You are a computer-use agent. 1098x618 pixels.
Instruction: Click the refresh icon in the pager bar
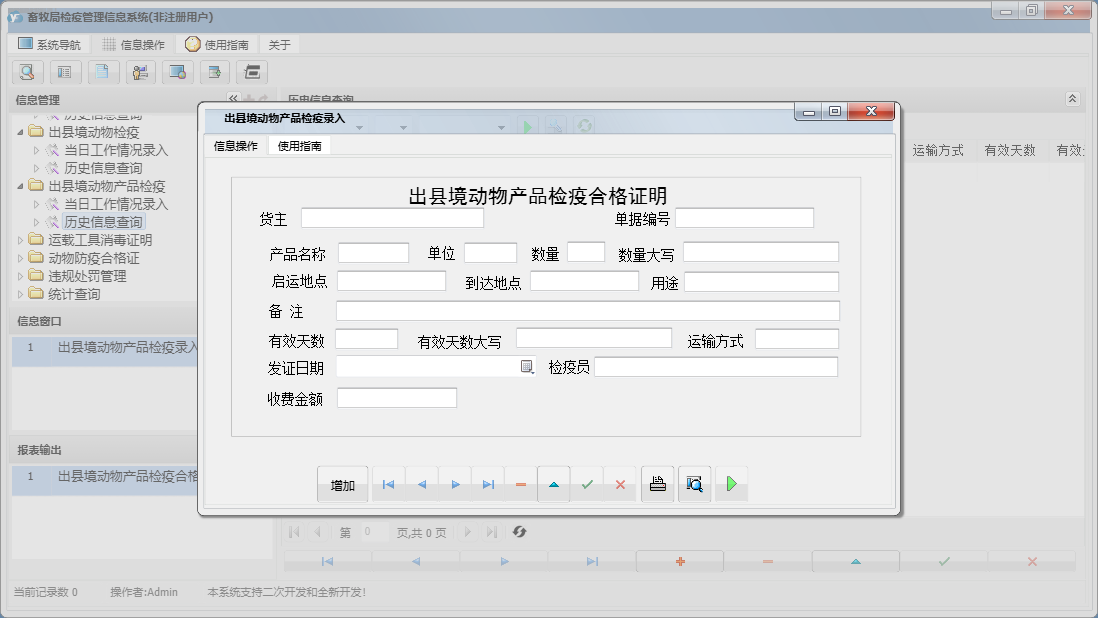tap(519, 532)
